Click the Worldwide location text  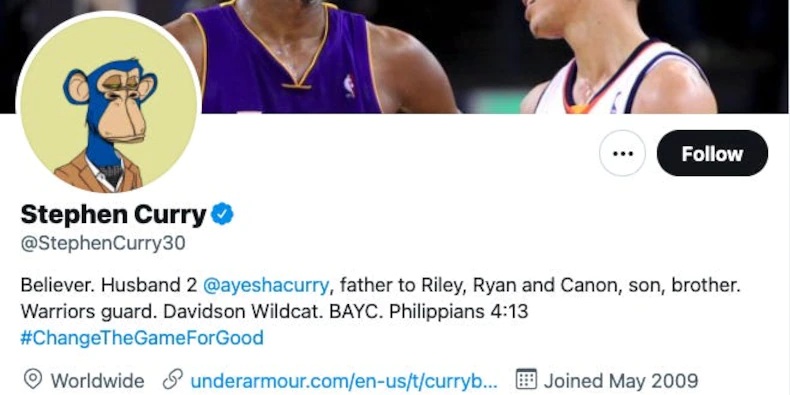click(x=97, y=380)
